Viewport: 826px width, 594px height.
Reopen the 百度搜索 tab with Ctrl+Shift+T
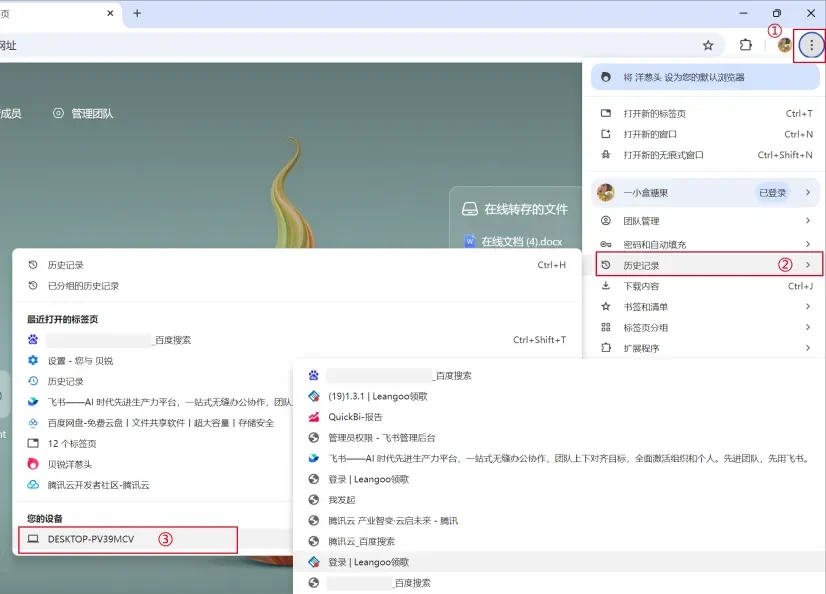tap(297, 340)
